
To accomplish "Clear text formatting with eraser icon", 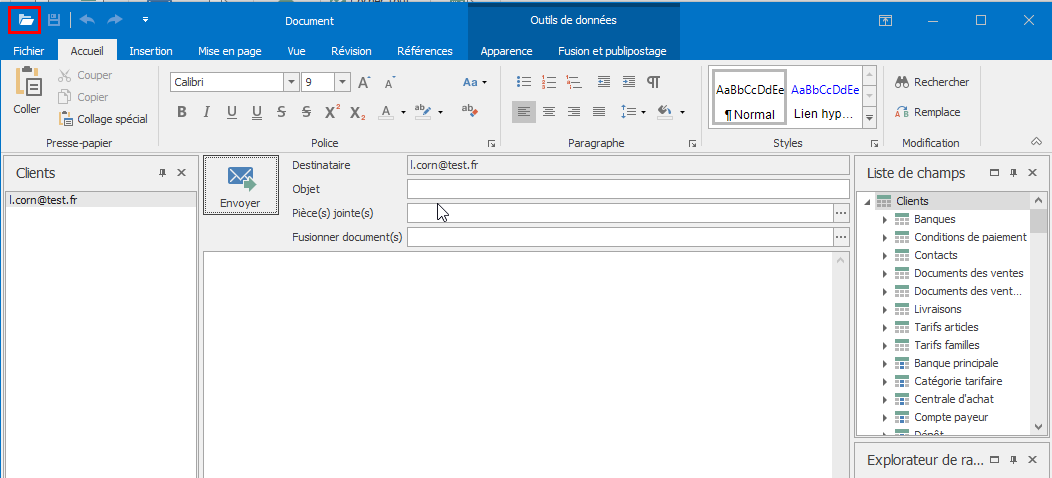I will (x=470, y=112).
